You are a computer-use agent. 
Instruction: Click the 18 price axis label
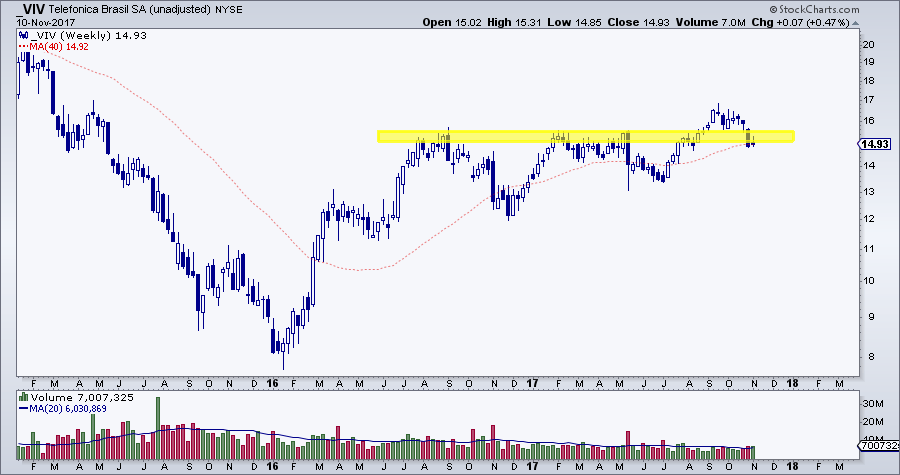[868, 80]
